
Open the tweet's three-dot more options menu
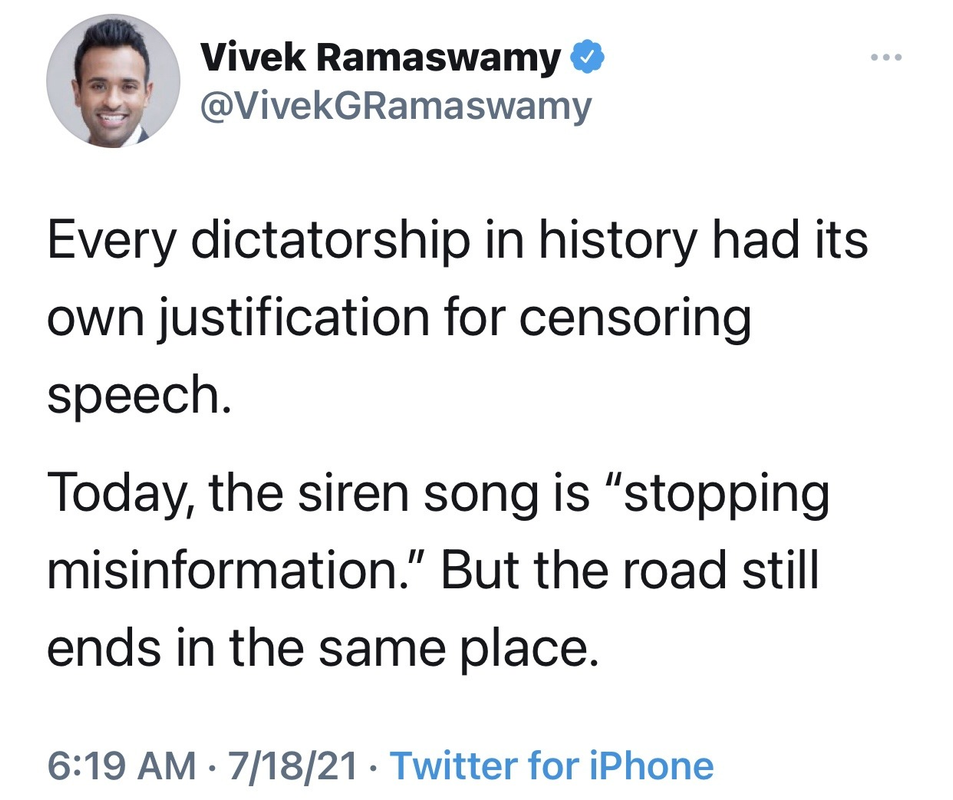(x=886, y=58)
